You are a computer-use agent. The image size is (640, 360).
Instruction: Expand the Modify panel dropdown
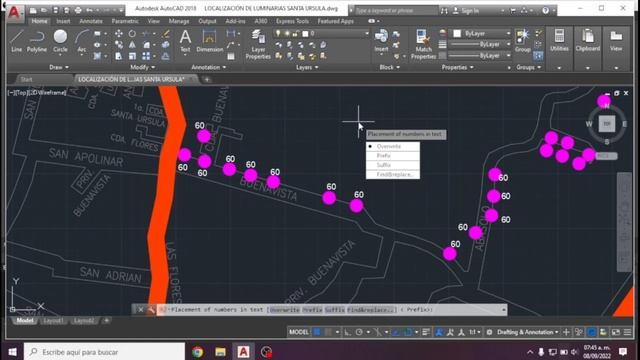[142, 67]
